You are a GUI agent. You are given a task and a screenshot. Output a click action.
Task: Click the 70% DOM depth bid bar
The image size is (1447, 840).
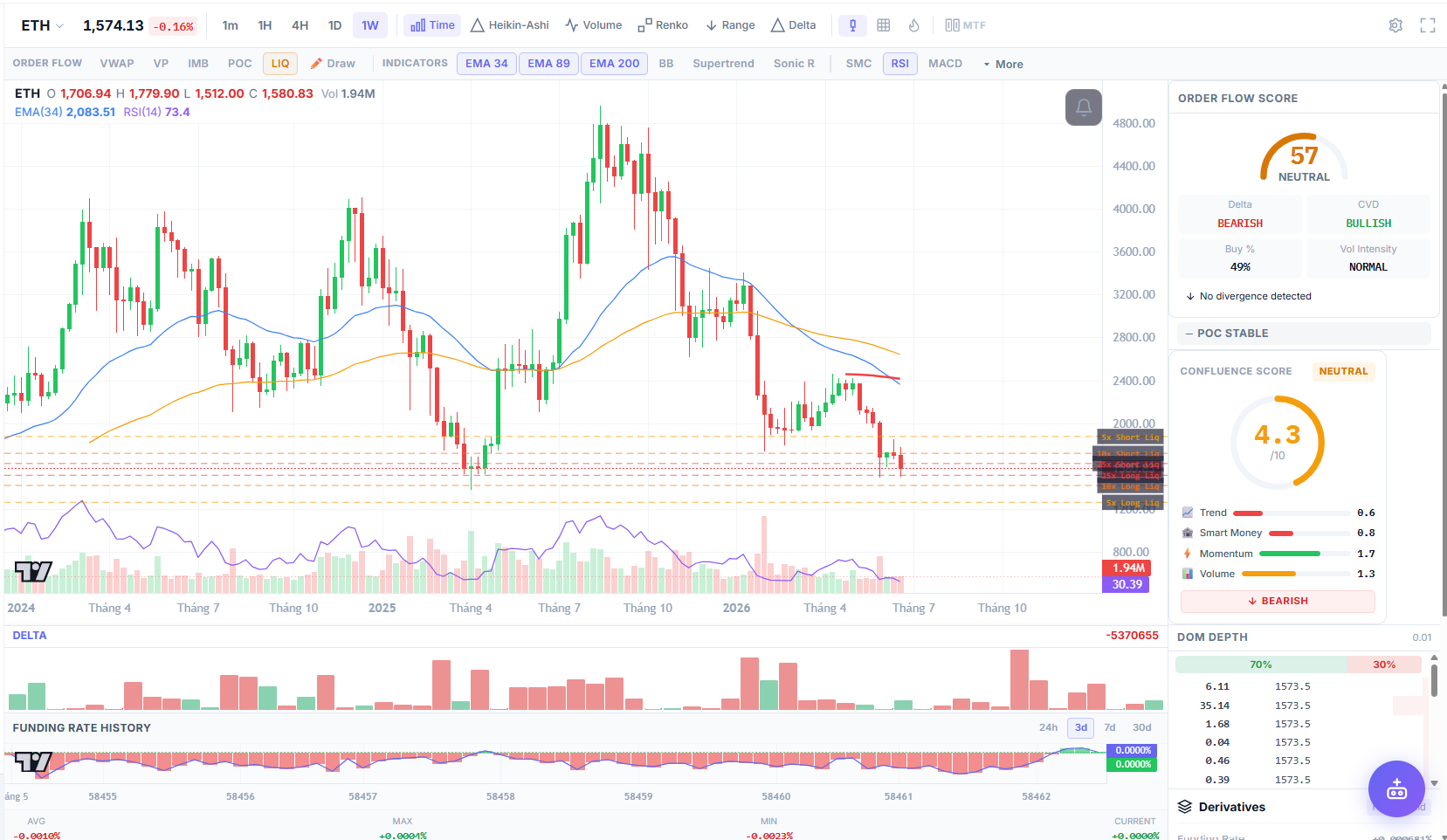[1261, 664]
